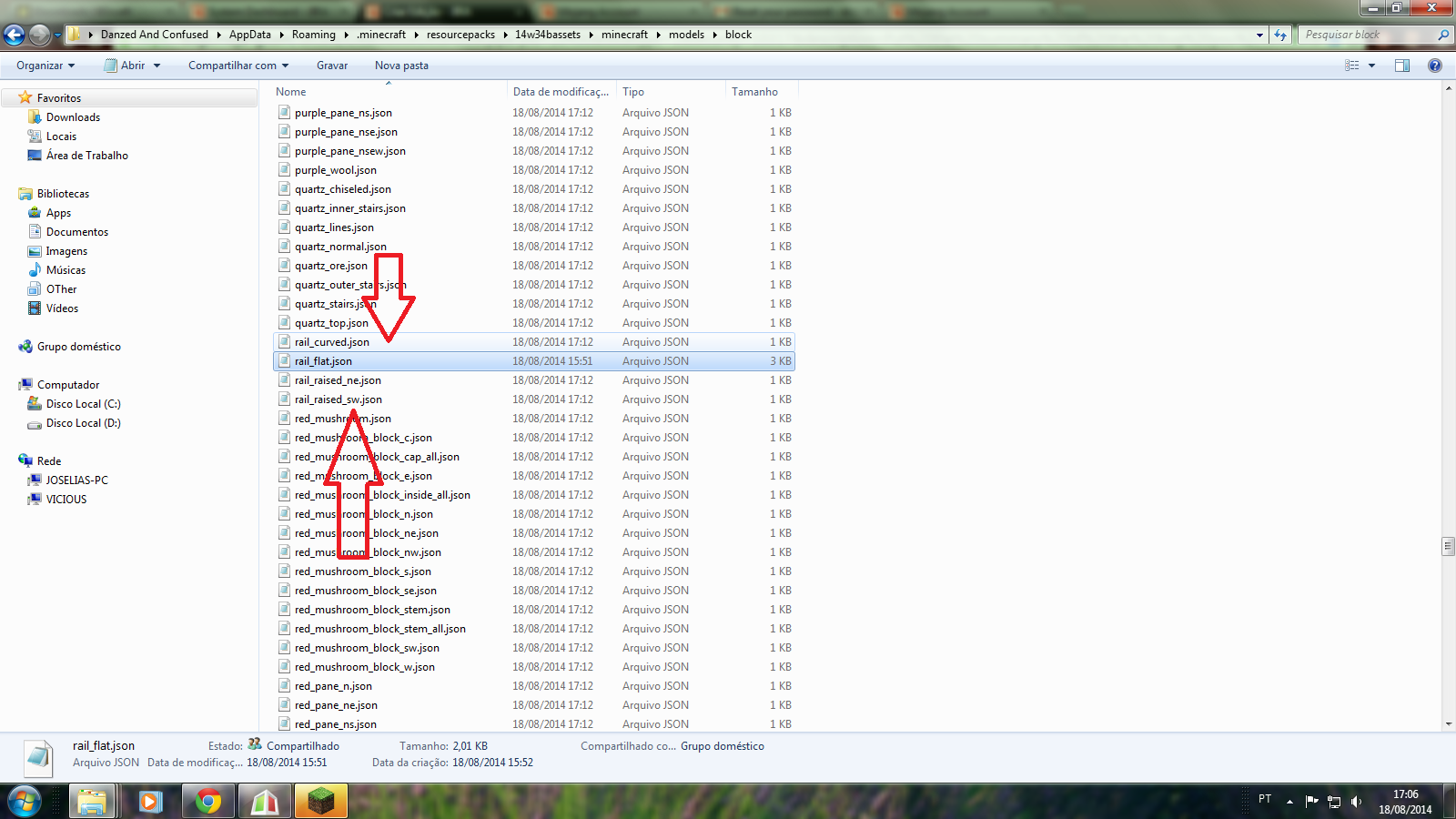Open Área de Trabalho in sidebar
The height and width of the screenshot is (819, 1456).
86,156
